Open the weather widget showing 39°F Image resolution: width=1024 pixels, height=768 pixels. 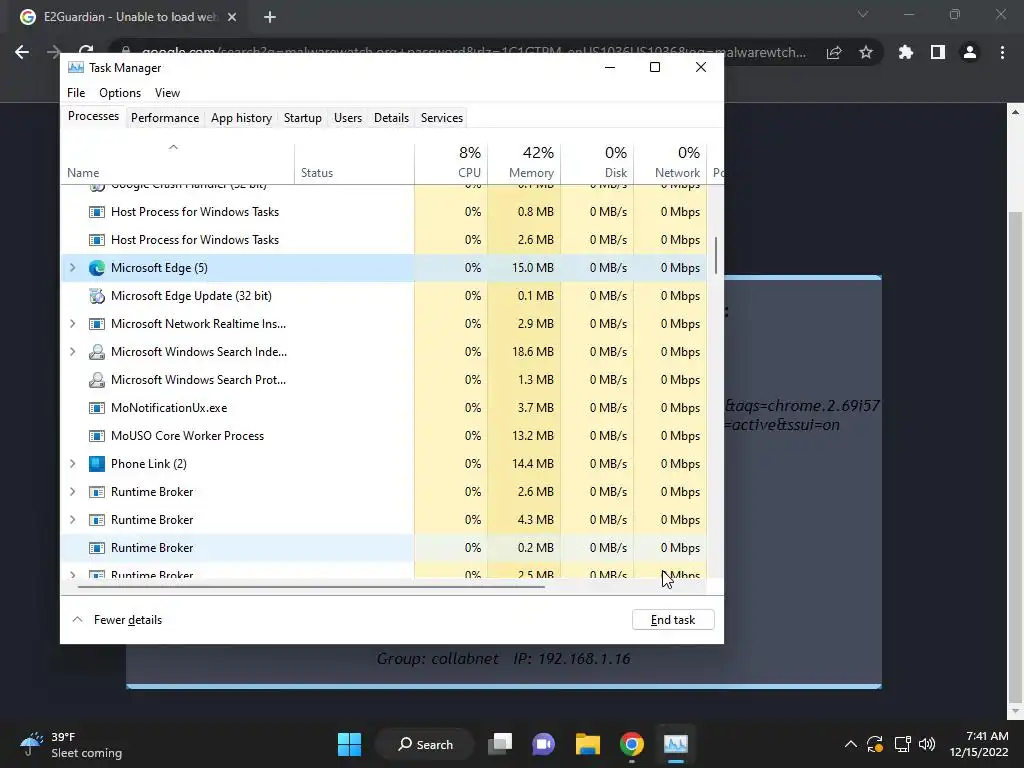pos(71,744)
